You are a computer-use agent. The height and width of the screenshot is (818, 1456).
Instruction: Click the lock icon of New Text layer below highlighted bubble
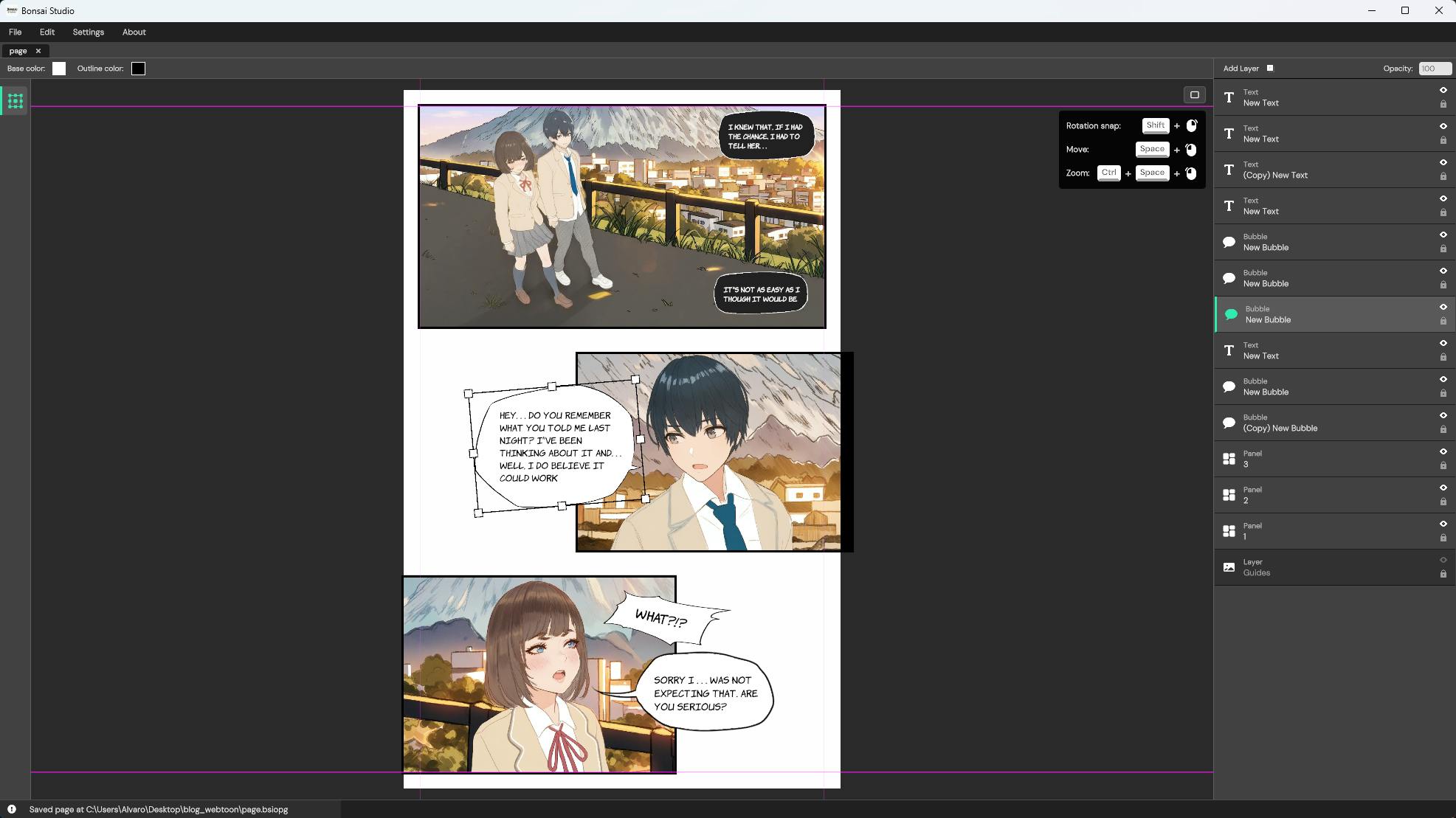(1443, 357)
